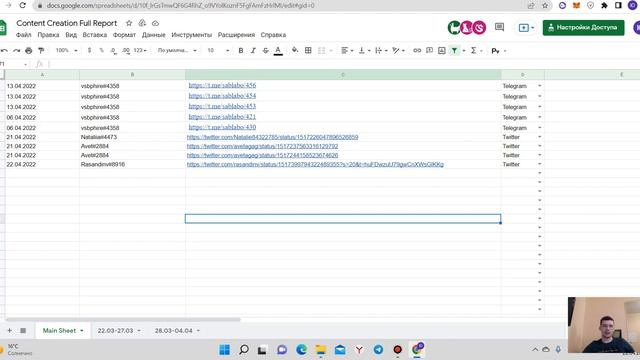Open the meeting presentation button
The height and width of the screenshot is (360, 640).
526,28
